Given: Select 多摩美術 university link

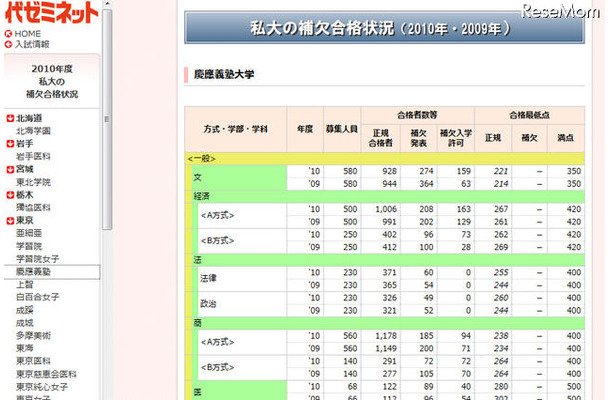Looking at the screenshot, I should [x=33, y=335].
